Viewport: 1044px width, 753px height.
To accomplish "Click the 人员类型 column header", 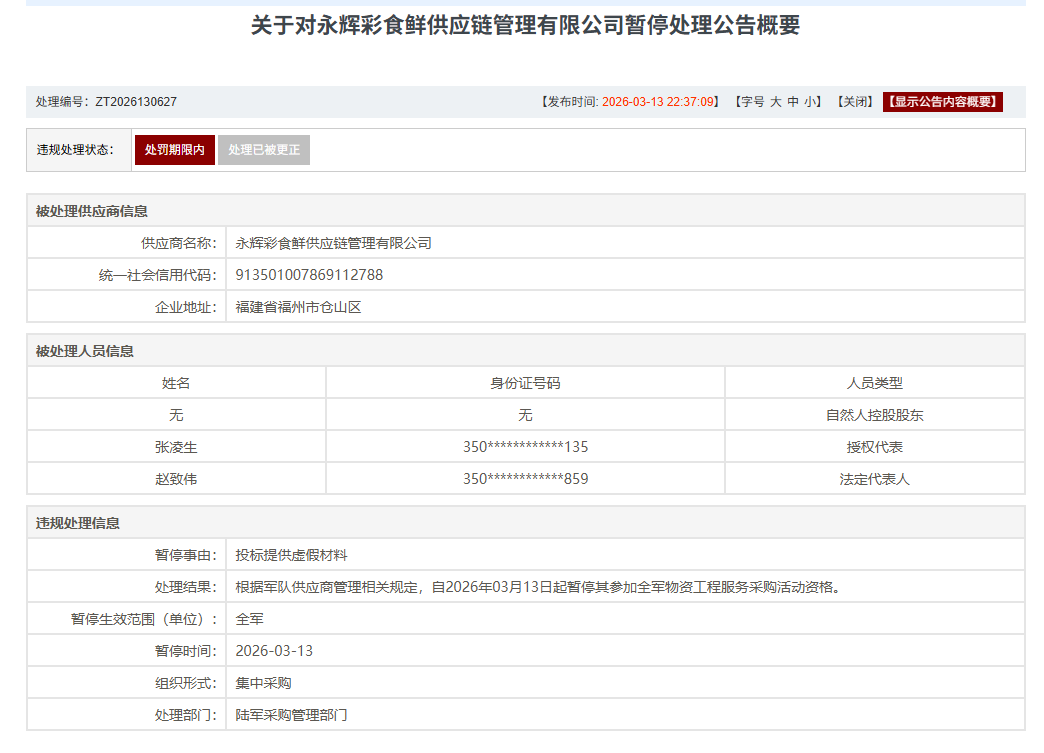I will click(x=874, y=383).
